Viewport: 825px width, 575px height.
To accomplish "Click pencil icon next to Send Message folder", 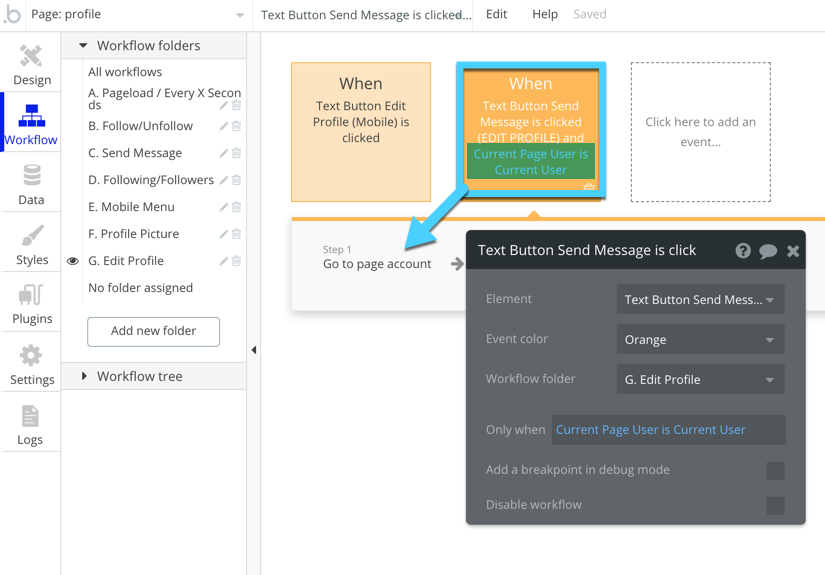I will tap(224, 153).
